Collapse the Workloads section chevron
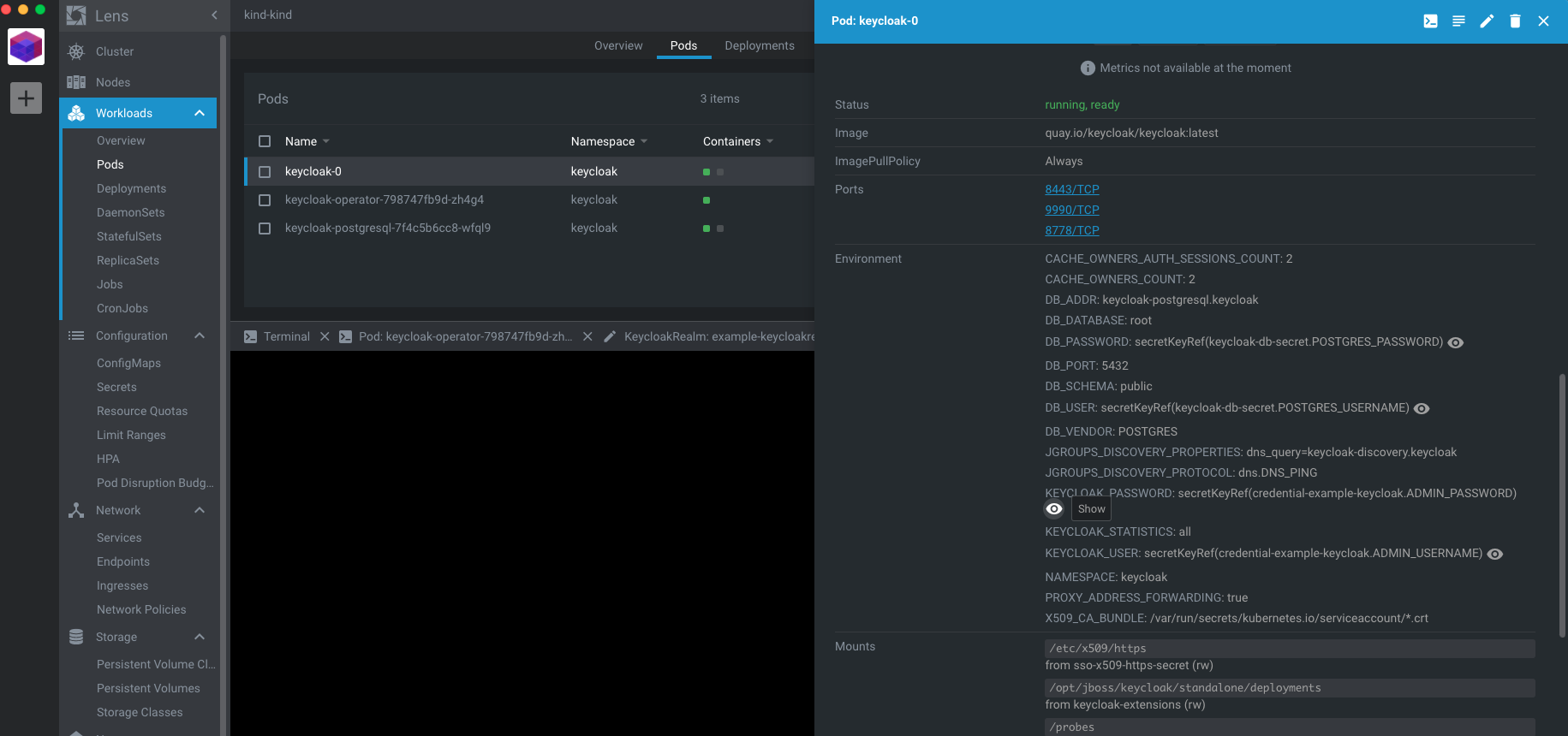Screen dimensions: 1568x736 point(200,113)
